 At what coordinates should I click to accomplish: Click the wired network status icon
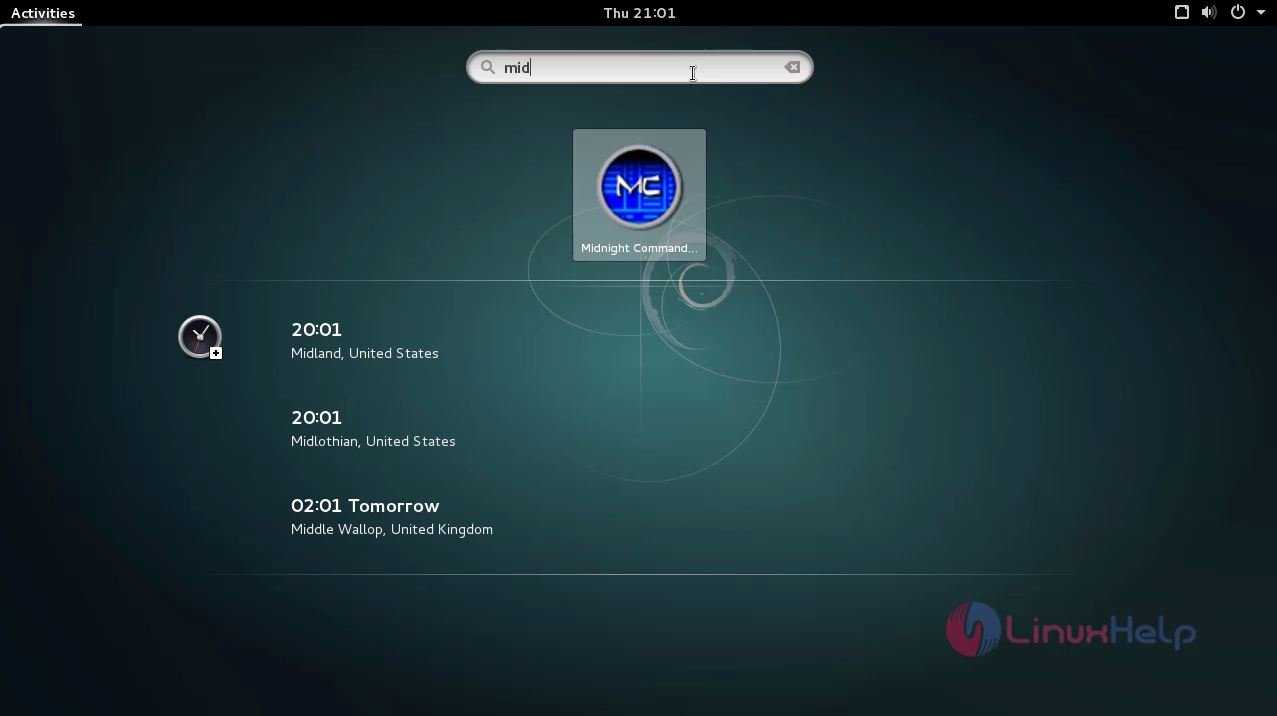pyautogui.click(x=1181, y=13)
